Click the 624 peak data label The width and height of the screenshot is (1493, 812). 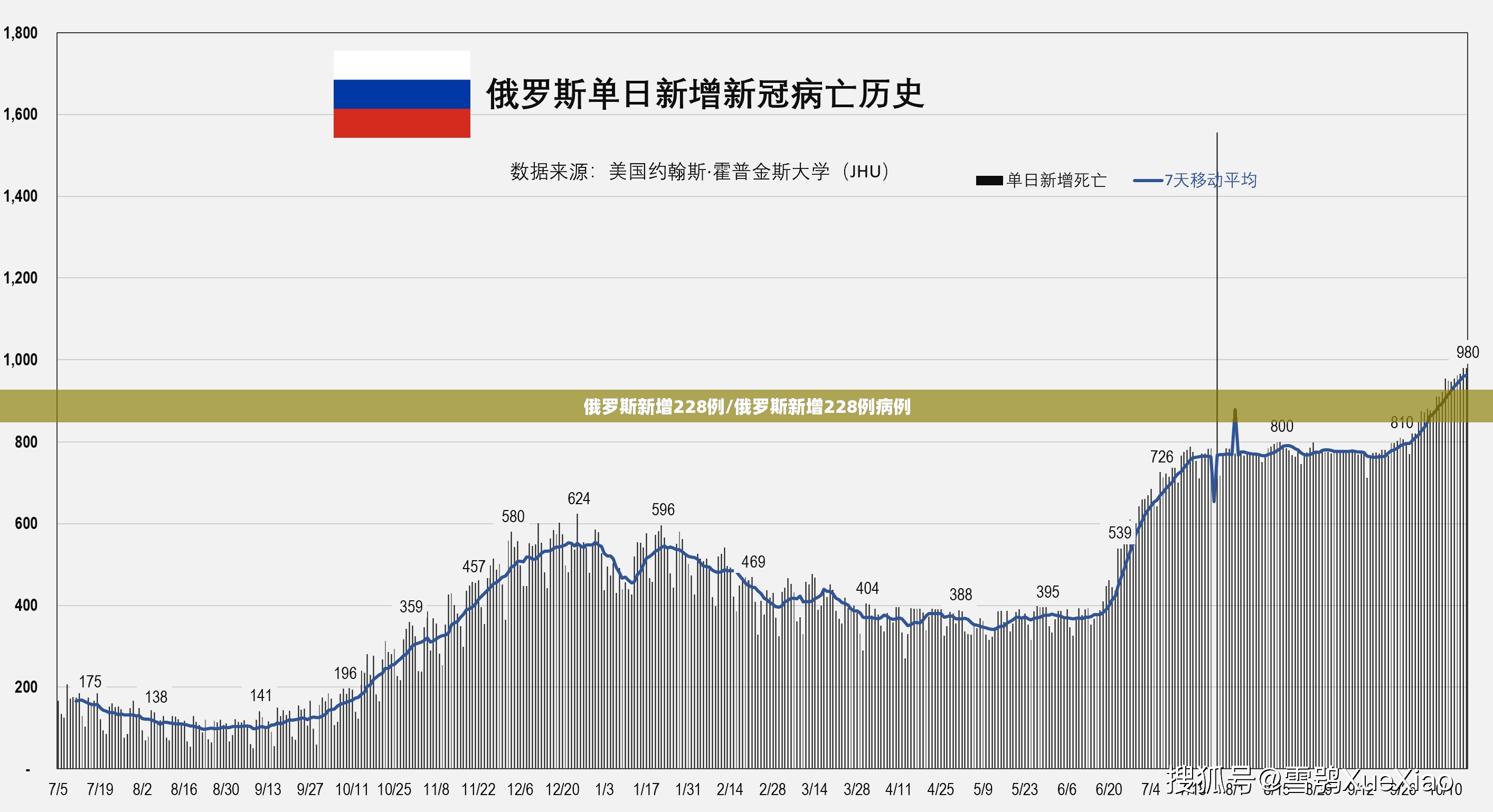[579, 498]
